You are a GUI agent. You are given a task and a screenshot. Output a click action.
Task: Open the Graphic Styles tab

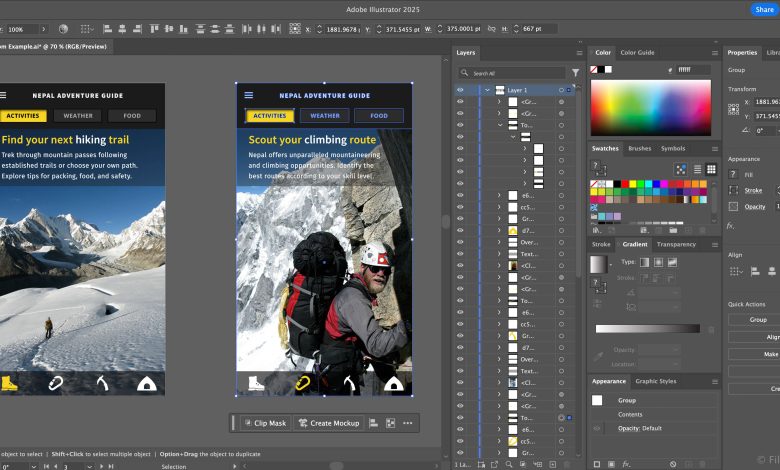coord(656,381)
